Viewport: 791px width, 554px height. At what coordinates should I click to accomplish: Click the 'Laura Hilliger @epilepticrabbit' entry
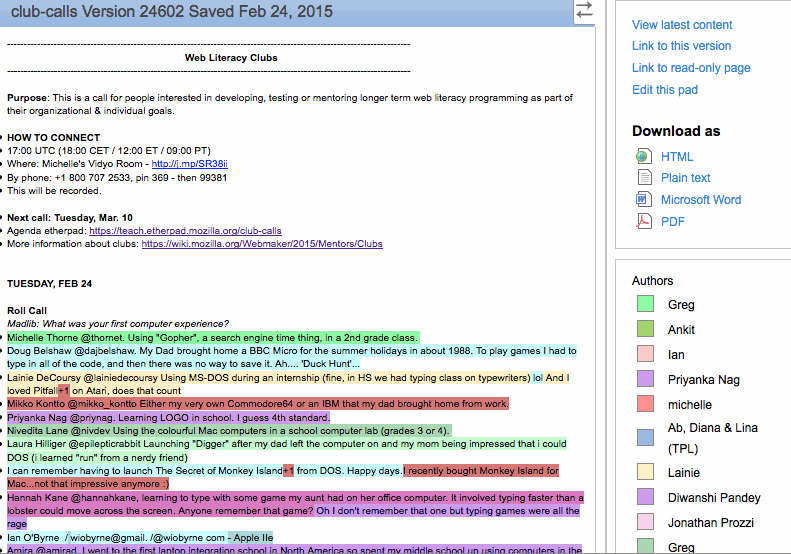[x=287, y=451]
